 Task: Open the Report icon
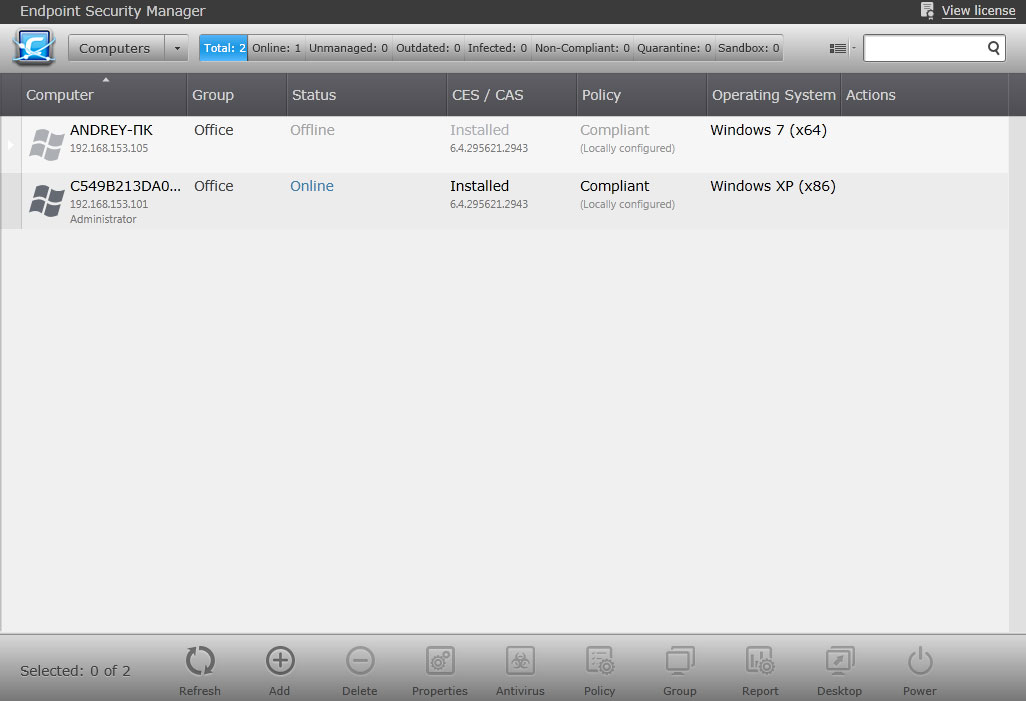760,661
